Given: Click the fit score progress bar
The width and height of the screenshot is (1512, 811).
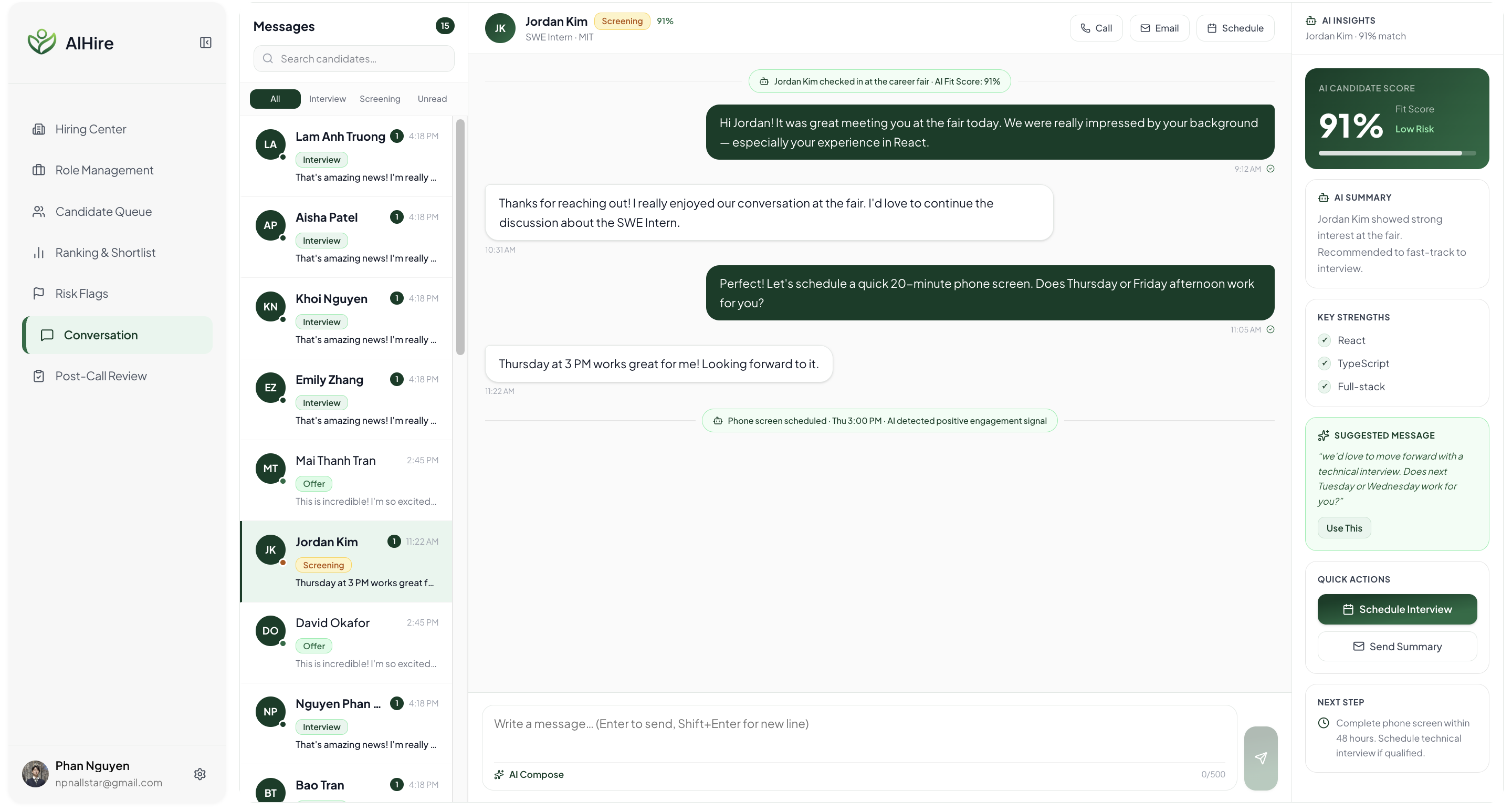Looking at the screenshot, I should tap(1396, 153).
